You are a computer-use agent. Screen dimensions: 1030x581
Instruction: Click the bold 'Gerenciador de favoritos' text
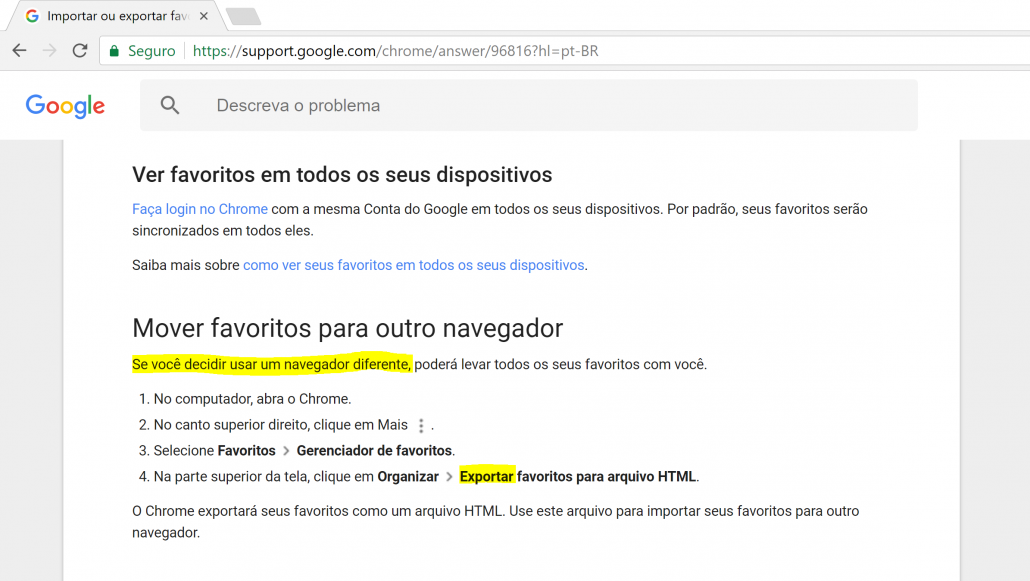[x=374, y=450]
